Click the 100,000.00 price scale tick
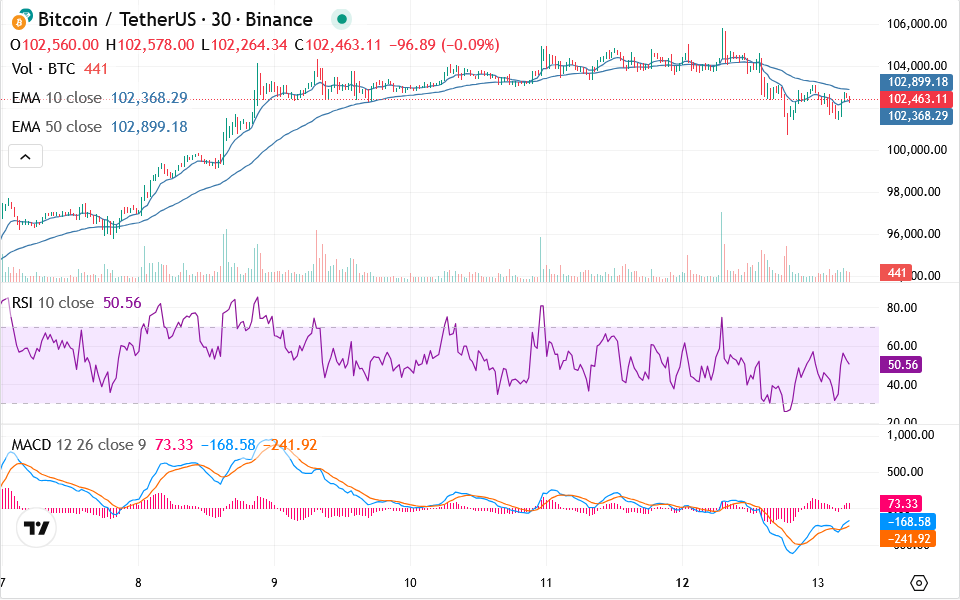Screen dimensions: 960x600 [917, 149]
